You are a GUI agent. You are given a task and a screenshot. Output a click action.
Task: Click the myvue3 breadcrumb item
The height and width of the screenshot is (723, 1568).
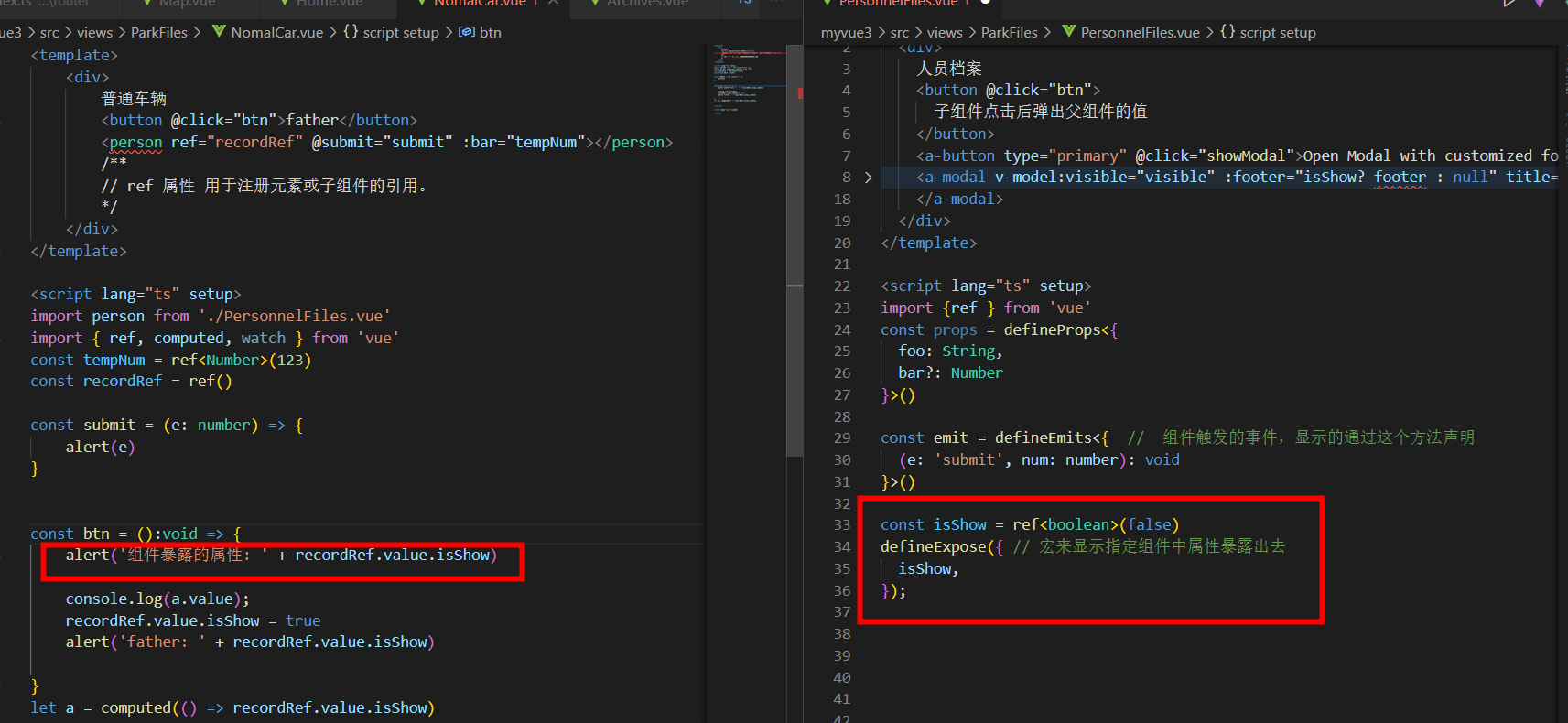pyautogui.click(x=846, y=32)
